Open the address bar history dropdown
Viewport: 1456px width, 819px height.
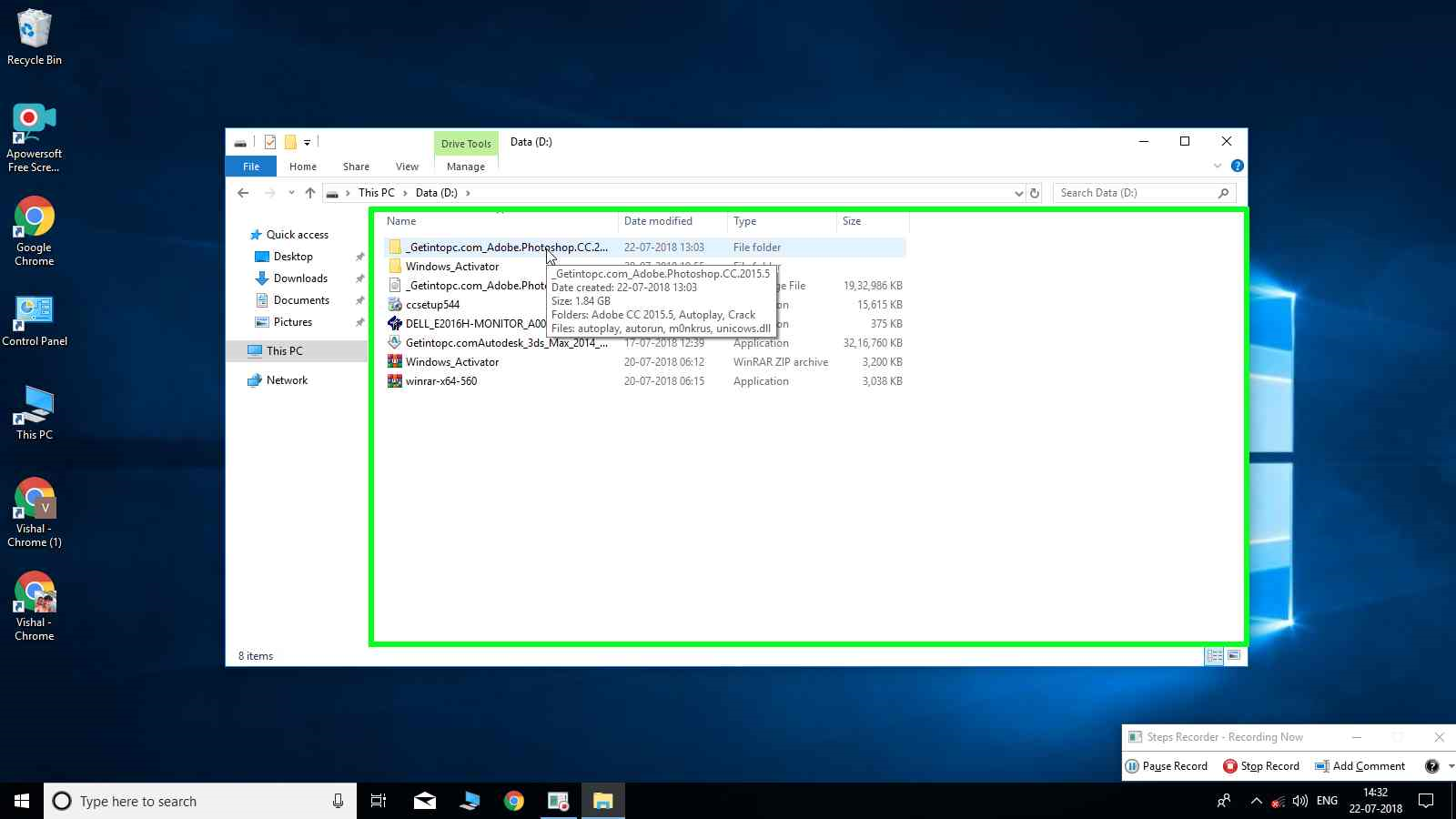click(1018, 193)
